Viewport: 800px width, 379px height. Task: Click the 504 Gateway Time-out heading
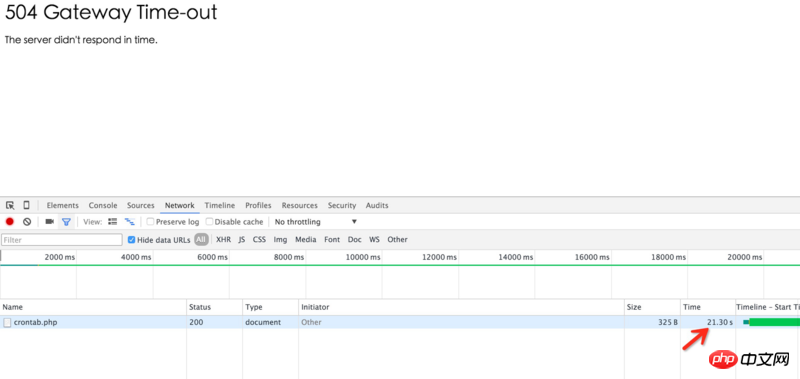pyautogui.click(x=111, y=12)
